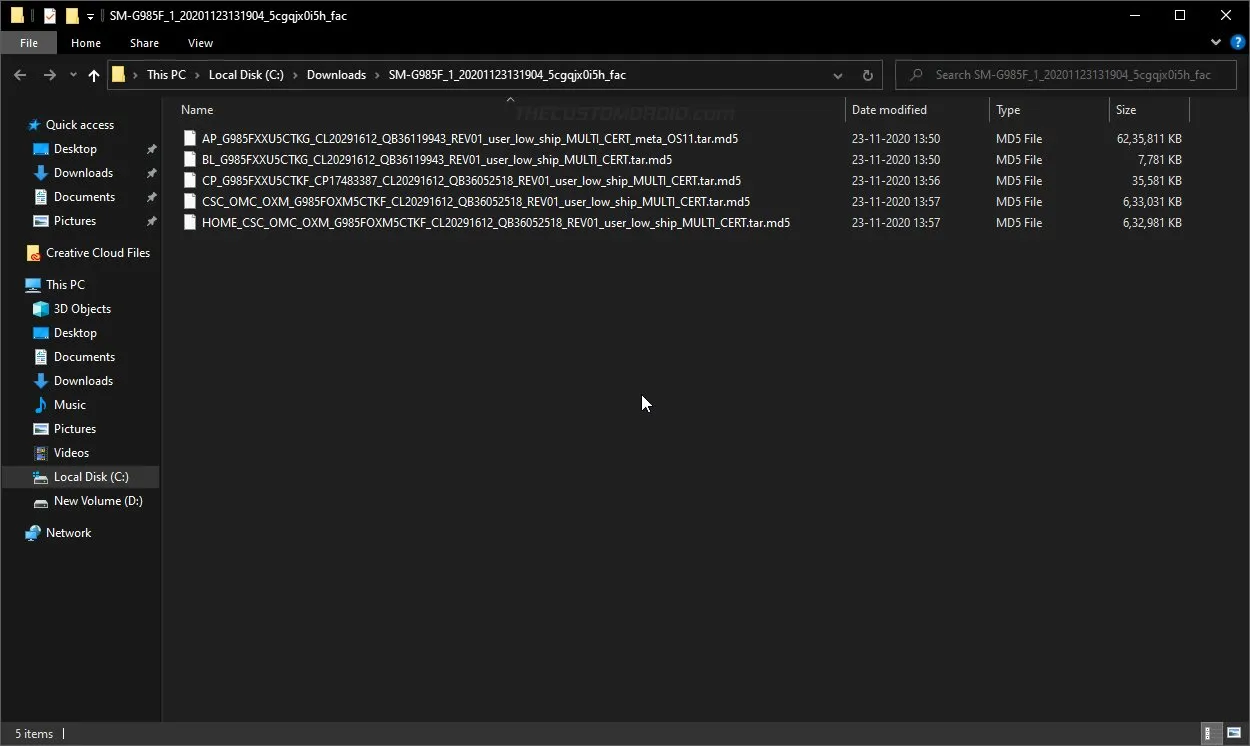Open the address bar history dropdown

coord(838,74)
